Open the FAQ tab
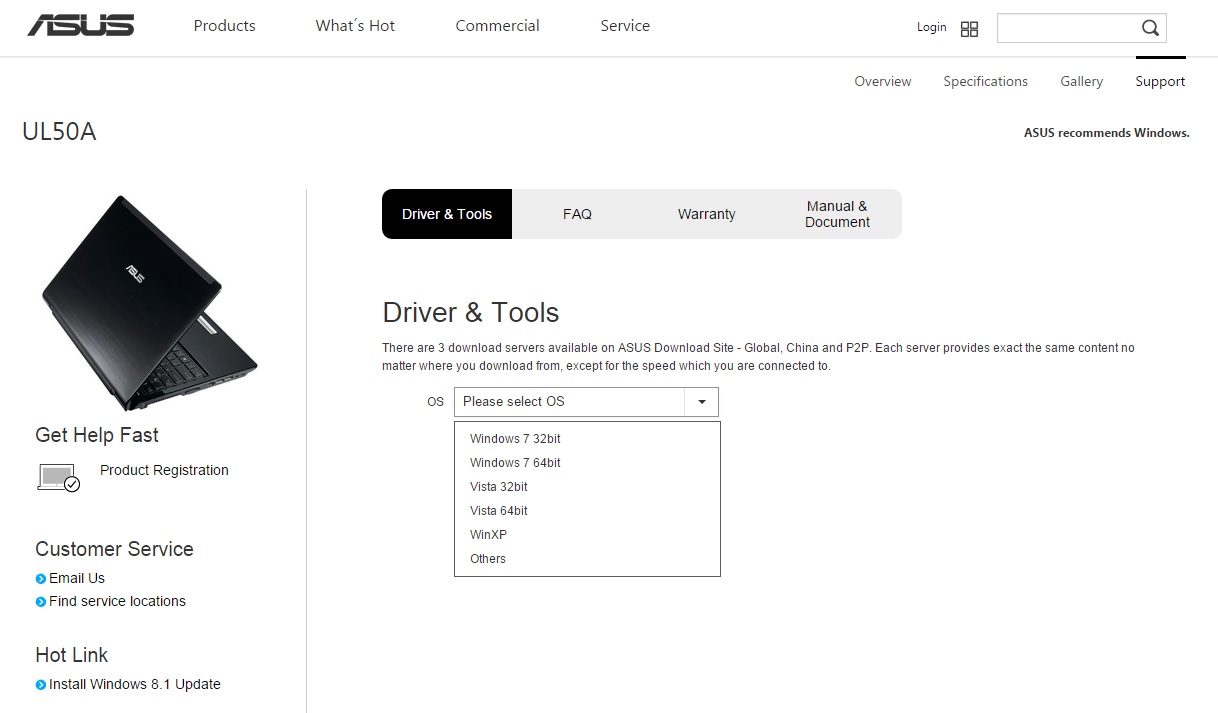The width and height of the screenshot is (1218, 713). (x=577, y=214)
